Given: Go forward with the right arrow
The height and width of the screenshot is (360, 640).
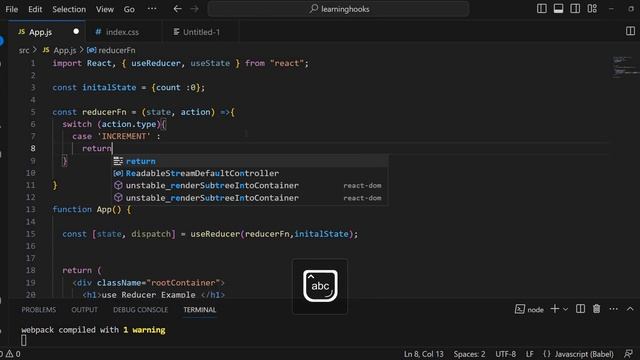Looking at the screenshot, I should pos(195,9).
